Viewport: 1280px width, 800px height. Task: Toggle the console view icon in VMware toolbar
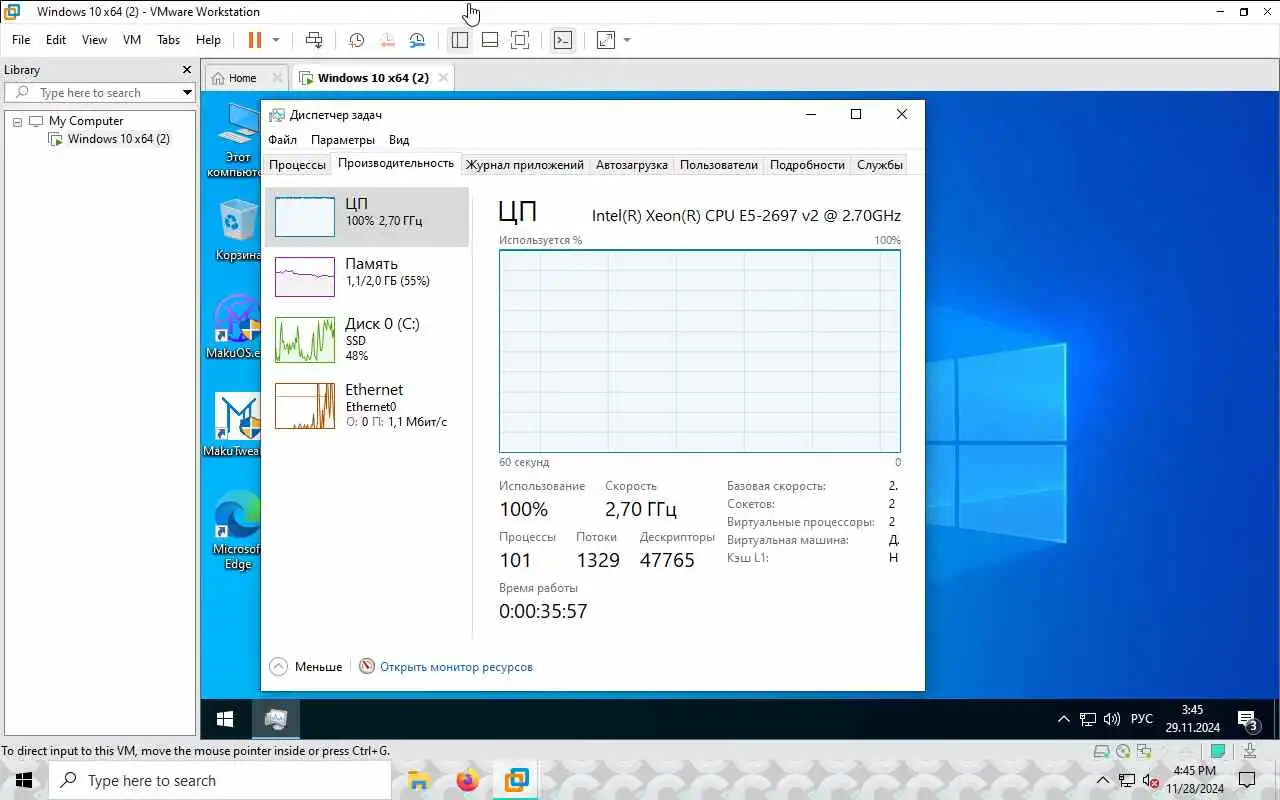point(563,40)
